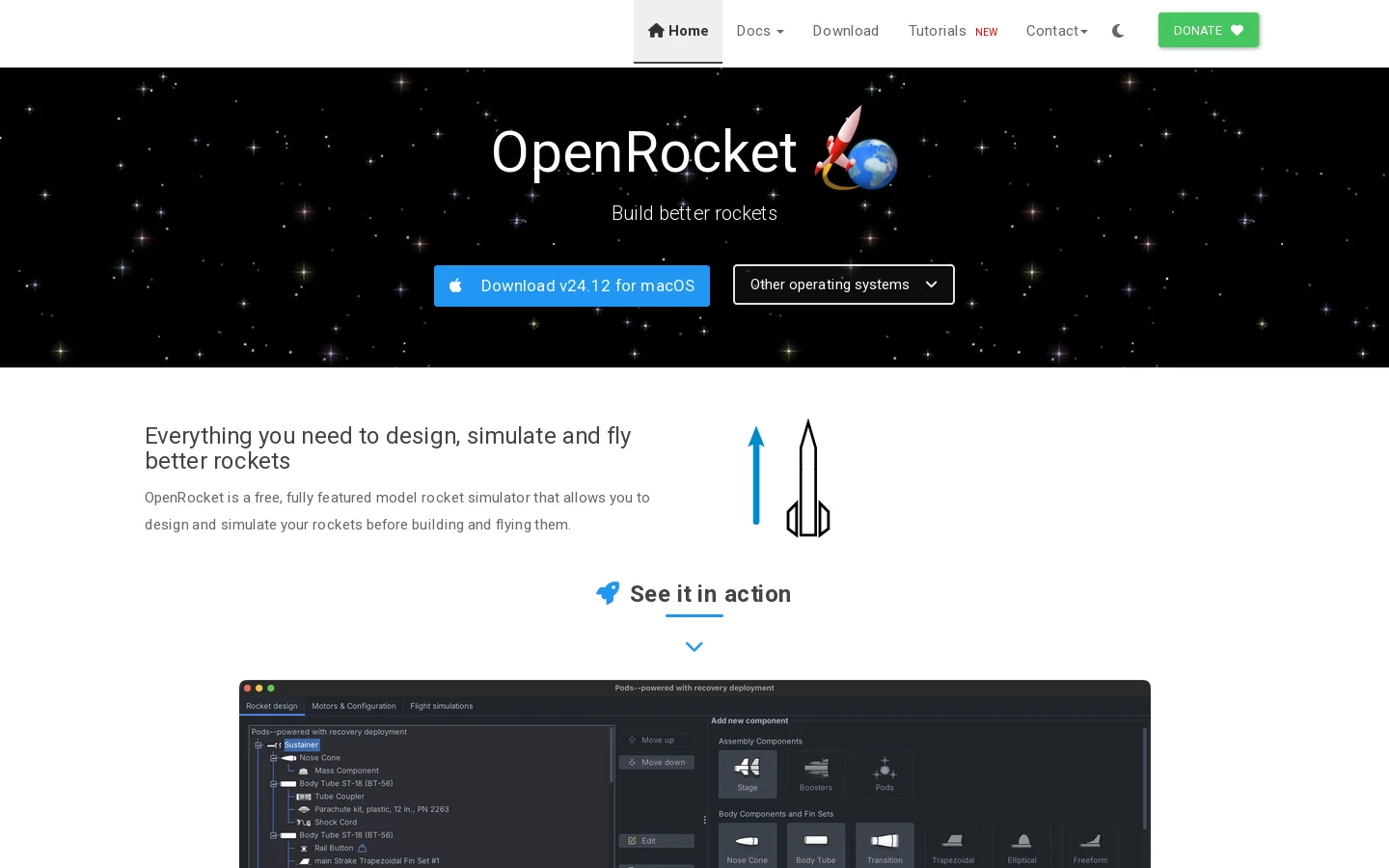This screenshot has height=868, width=1389.
Task: Select the Rocket design tab
Action: click(x=272, y=706)
